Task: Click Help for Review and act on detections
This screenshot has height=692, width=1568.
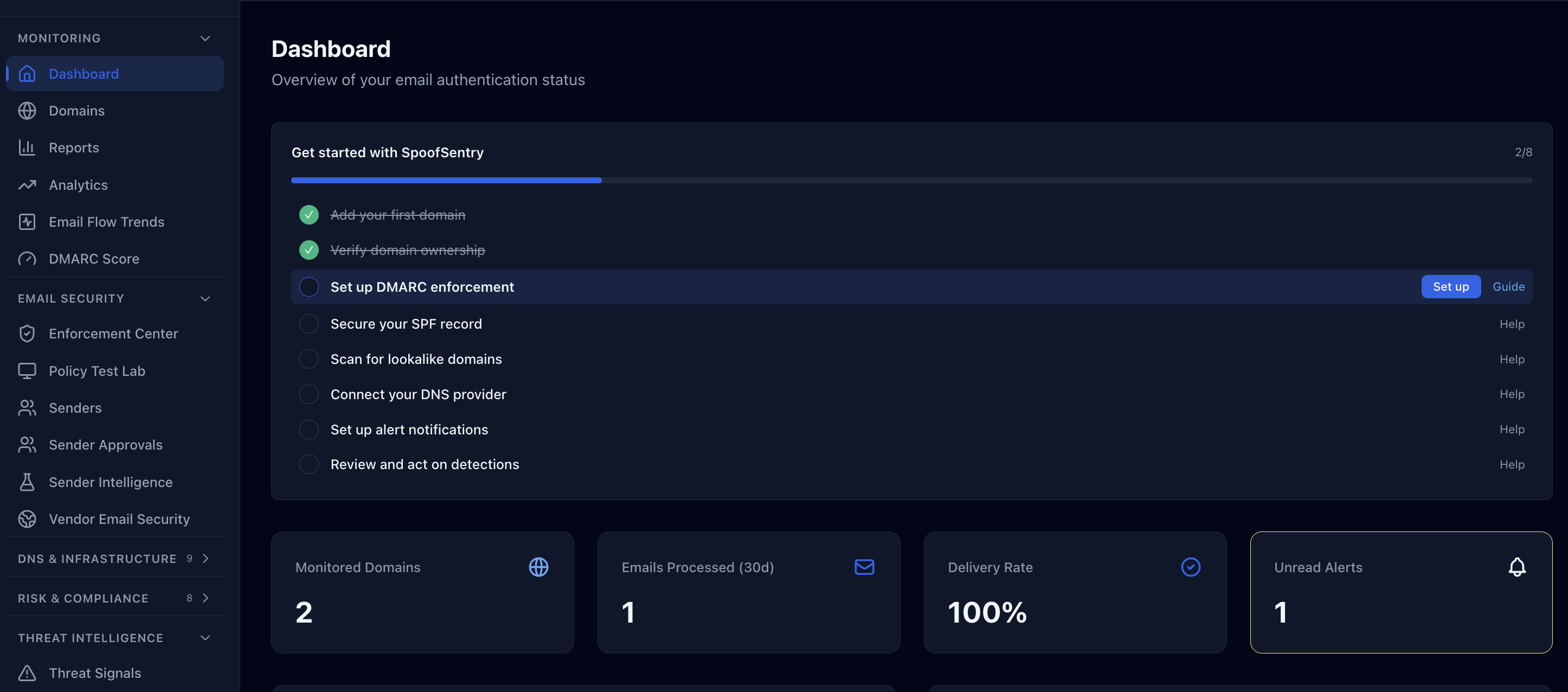Action: point(1512,464)
